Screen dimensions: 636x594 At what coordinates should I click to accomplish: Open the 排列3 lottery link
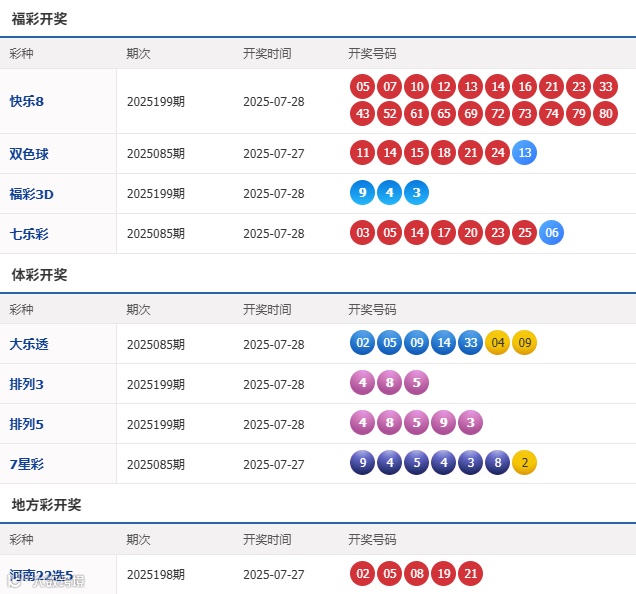tap(27, 384)
